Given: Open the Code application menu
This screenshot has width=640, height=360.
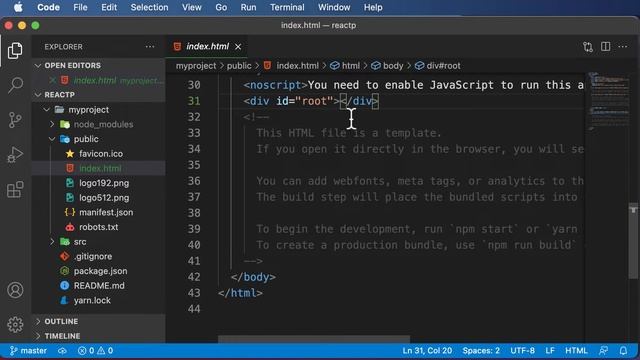Looking at the screenshot, I should tap(49, 7).
